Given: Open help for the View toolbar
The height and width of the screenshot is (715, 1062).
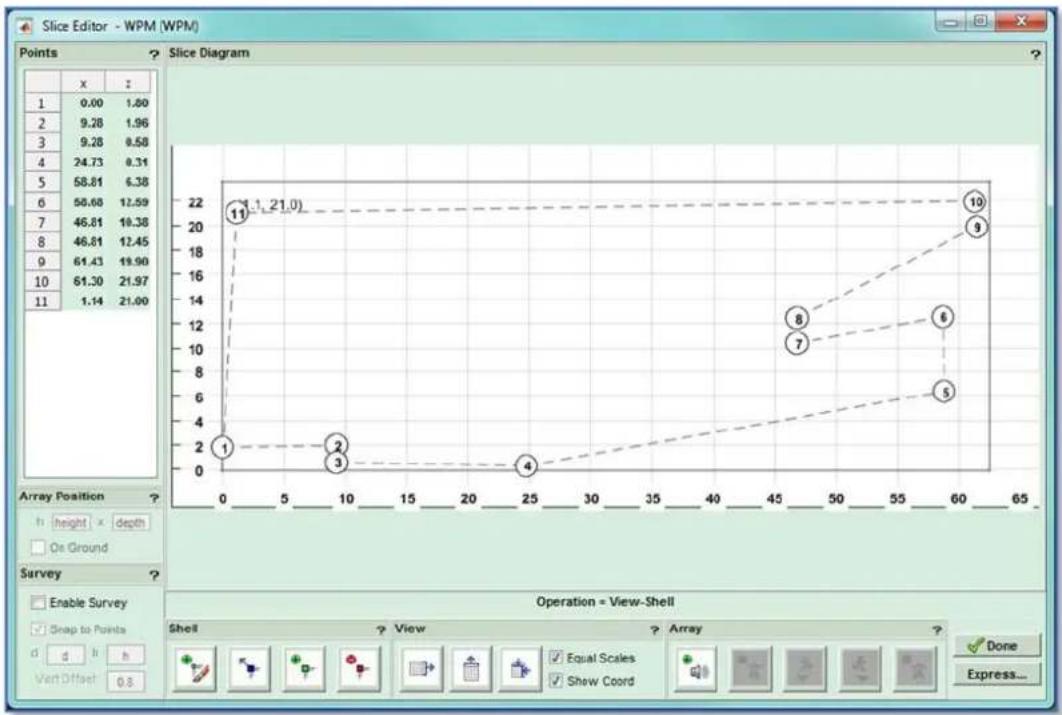Looking at the screenshot, I should (x=654, y=630).
